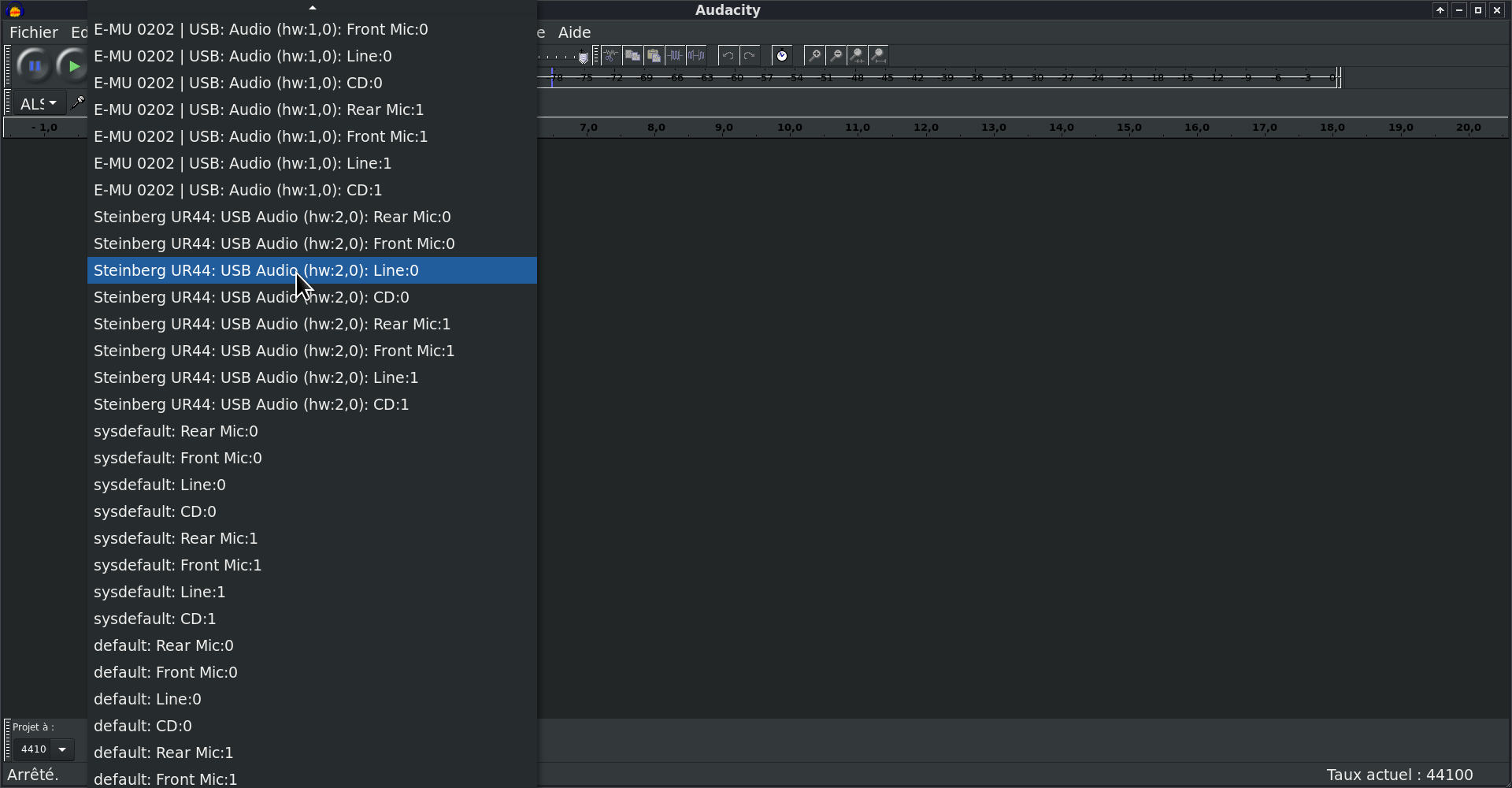Choose sysdefault: Rear Mic:1
Screen dimensions: 1512x788
click(312, 538)
